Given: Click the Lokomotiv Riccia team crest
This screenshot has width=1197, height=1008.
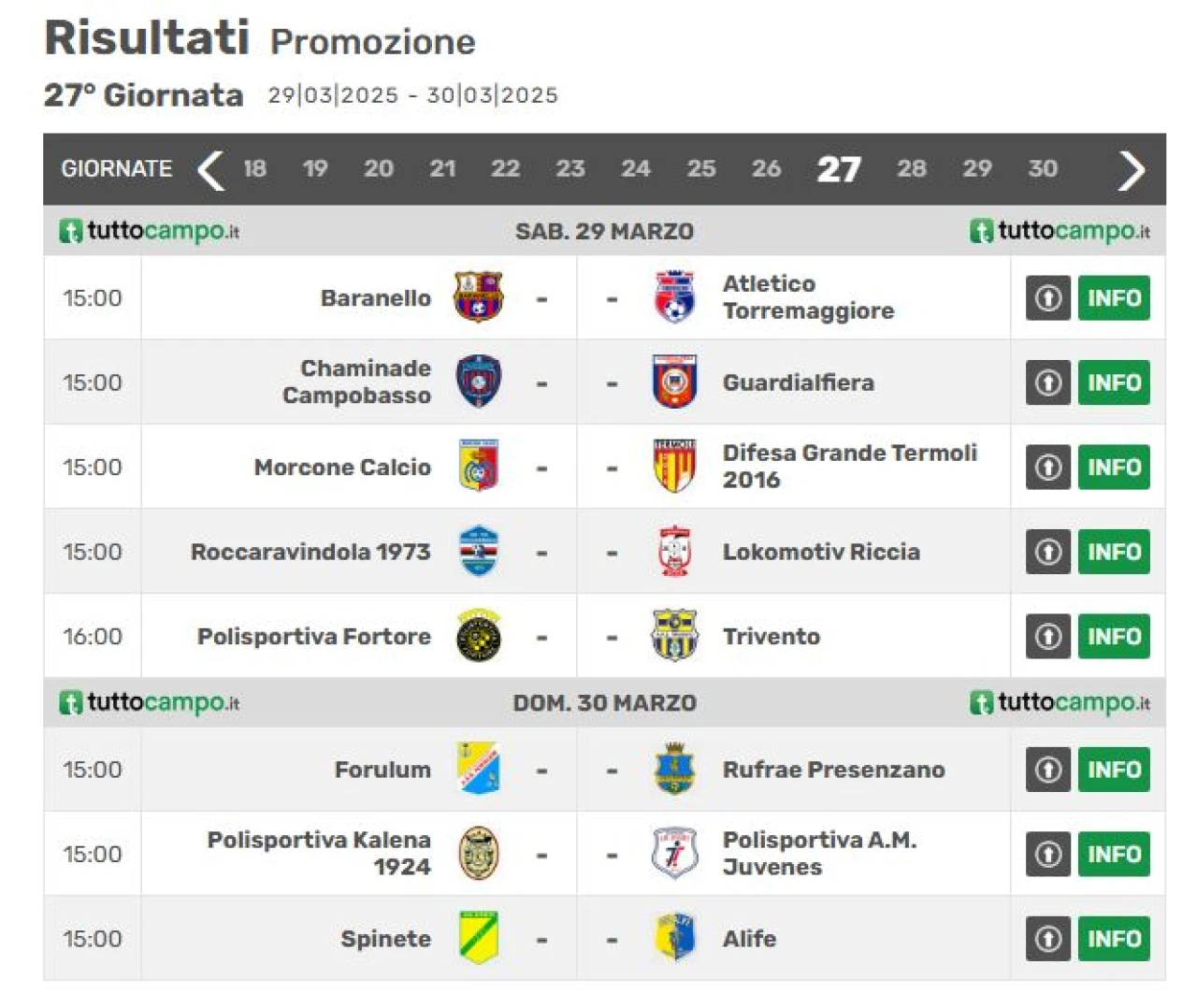Looking at the screenshot, I should click(x=674, y=551).
